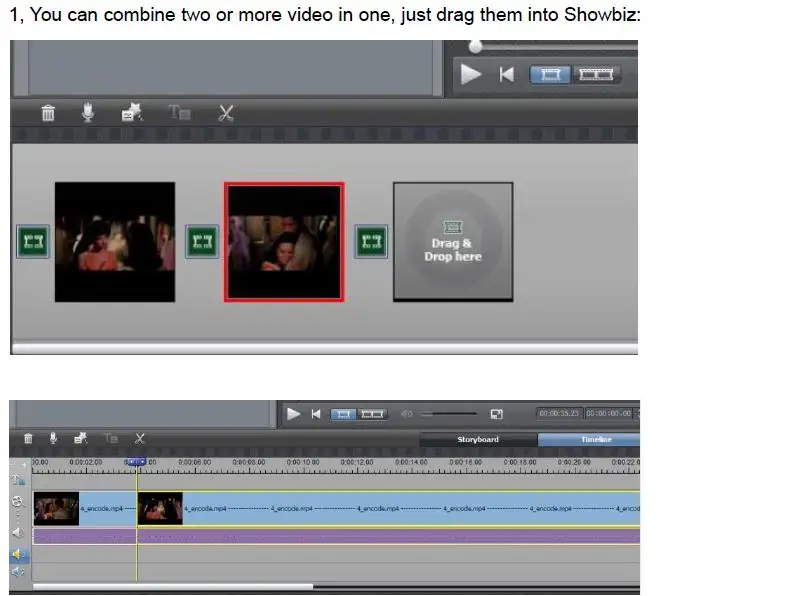Click the scissors split icon in lower toolbar
The height and width of the screenshot is (596, 809).
pyautogui.click(x=140, y=439)
